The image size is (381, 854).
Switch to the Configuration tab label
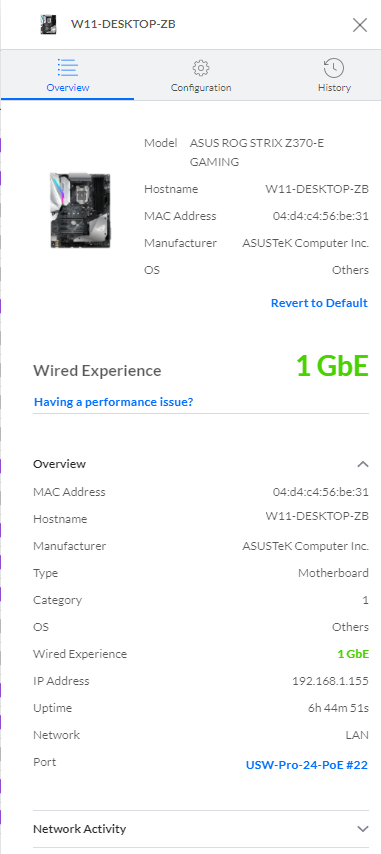pyautogui.click(x=201, y=88)
